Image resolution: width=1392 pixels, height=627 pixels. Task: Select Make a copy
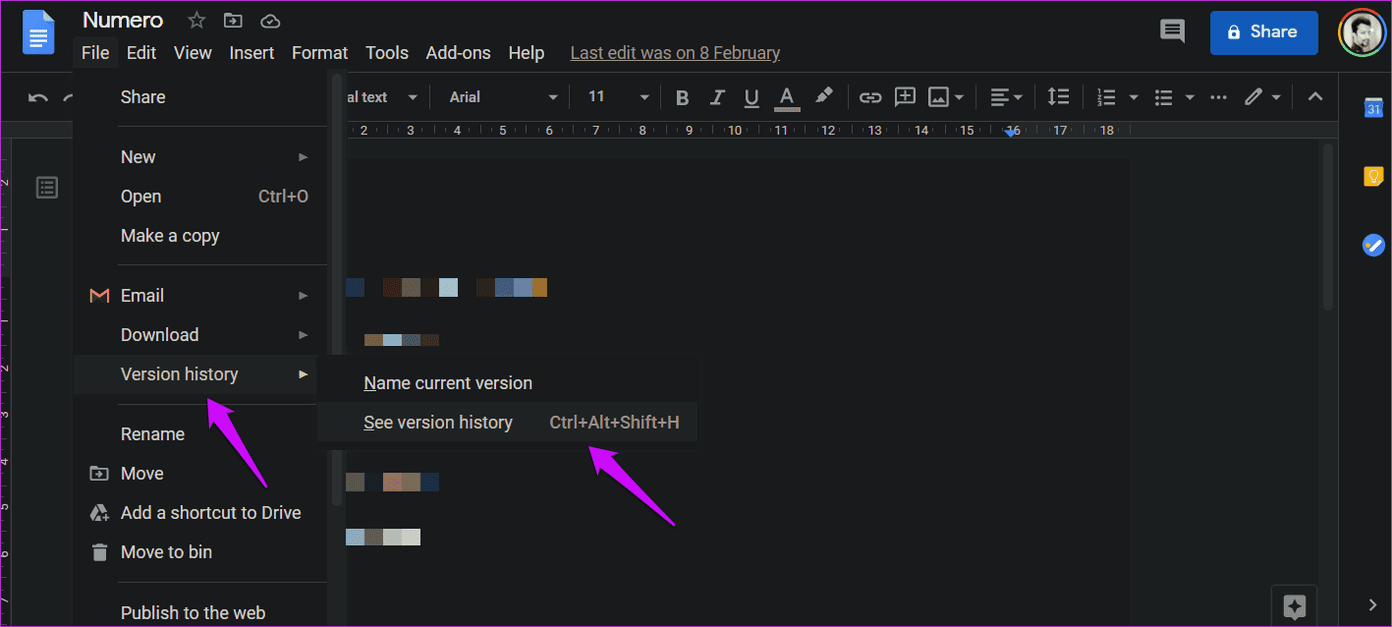(x=200, y=236)
